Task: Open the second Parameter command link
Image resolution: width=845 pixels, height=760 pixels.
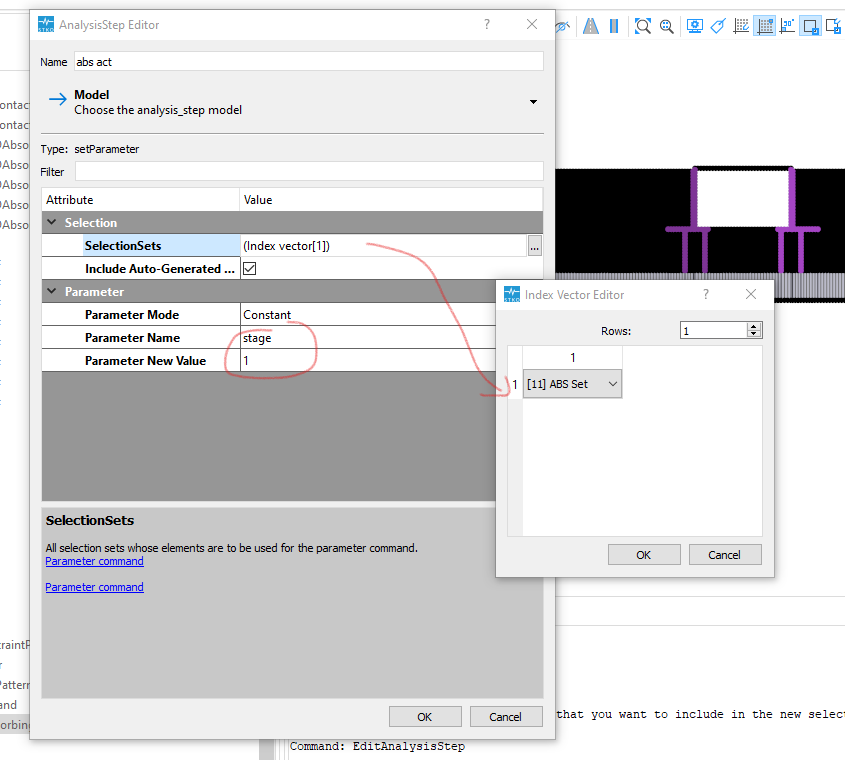Action: (x=94, y=587)
